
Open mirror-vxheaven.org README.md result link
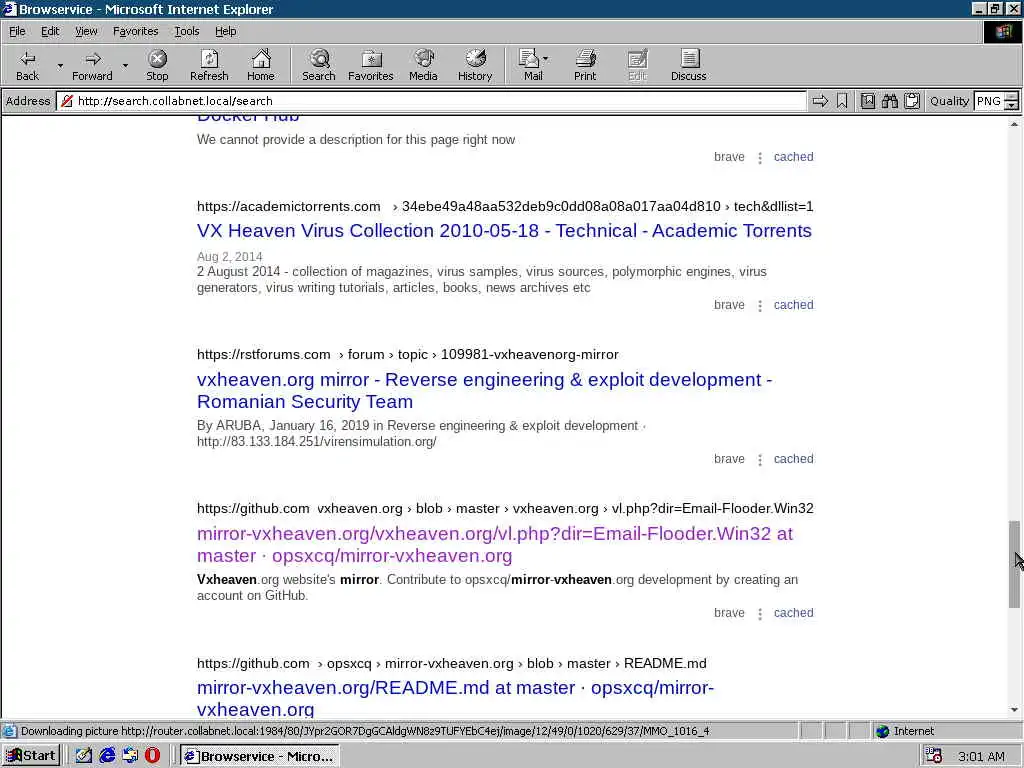click(455, 698)
